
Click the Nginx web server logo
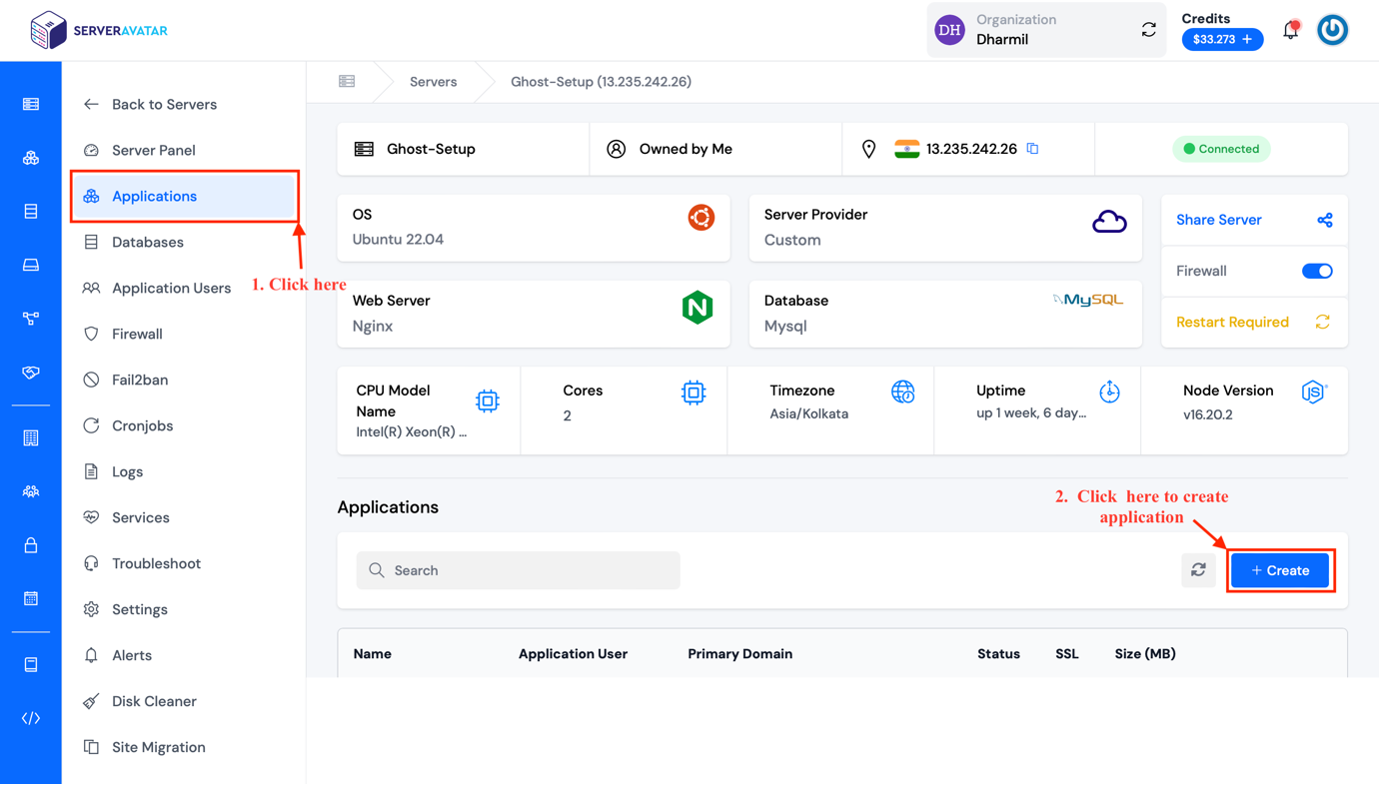699,308
